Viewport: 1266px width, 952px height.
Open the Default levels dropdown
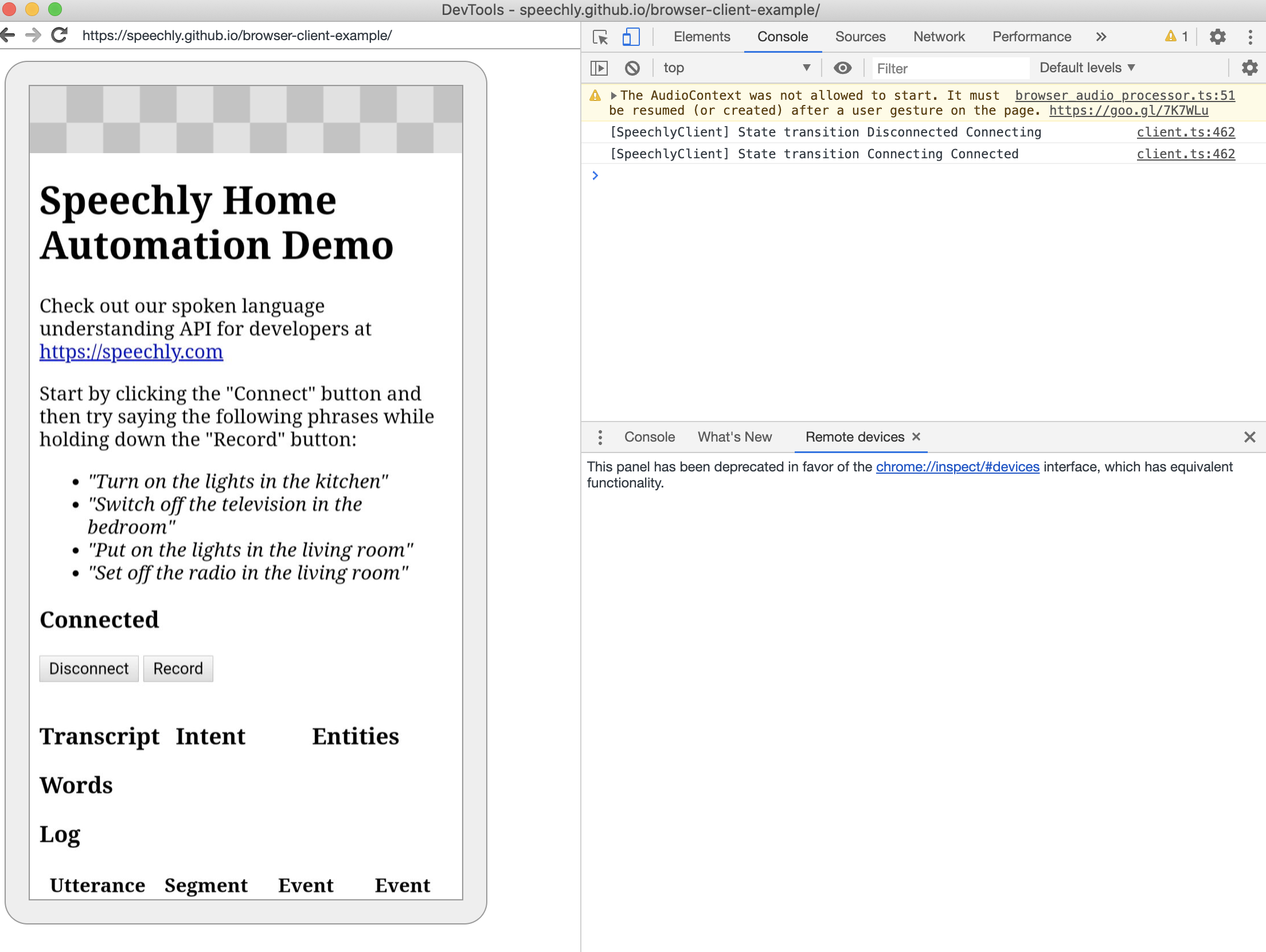(1087, 68)
